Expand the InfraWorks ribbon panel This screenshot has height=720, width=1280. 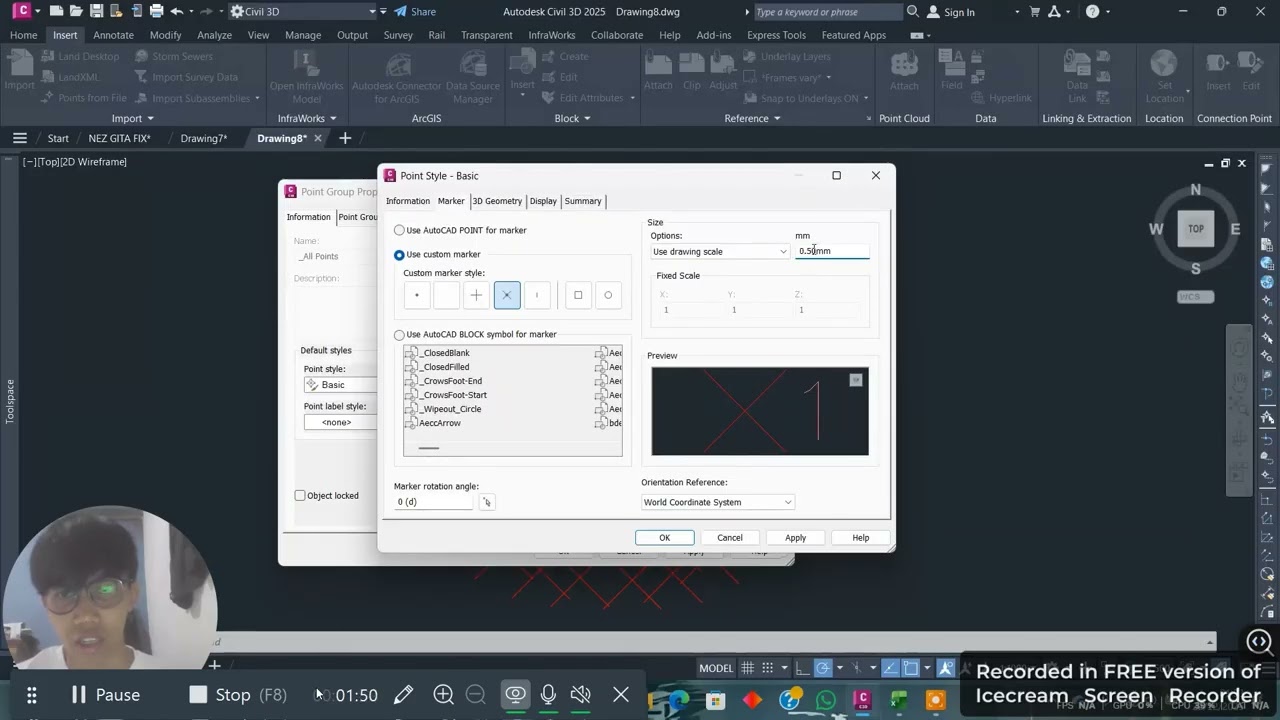click(x=307, y=118)
